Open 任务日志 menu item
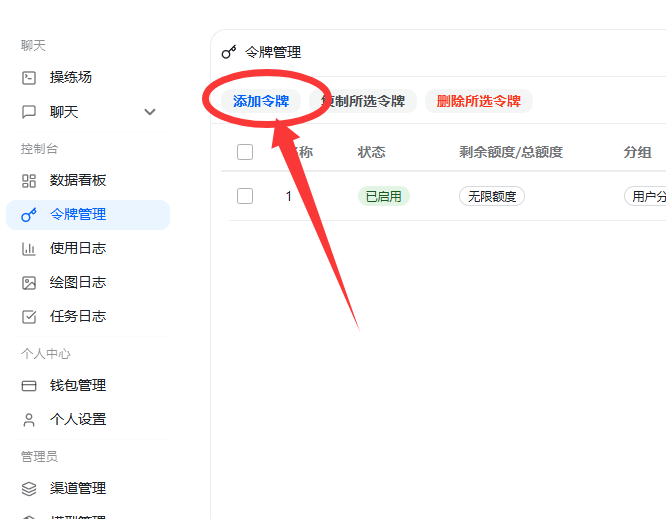 88,317
